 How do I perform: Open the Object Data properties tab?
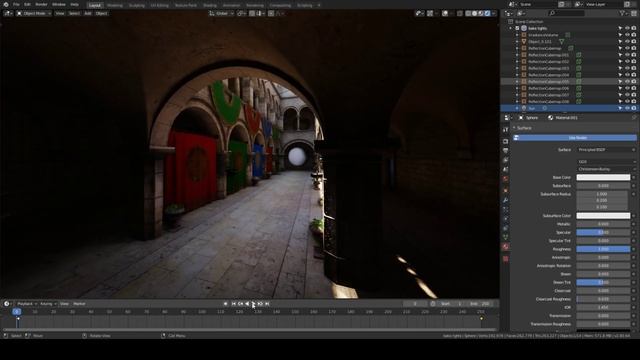click(506, 238)
